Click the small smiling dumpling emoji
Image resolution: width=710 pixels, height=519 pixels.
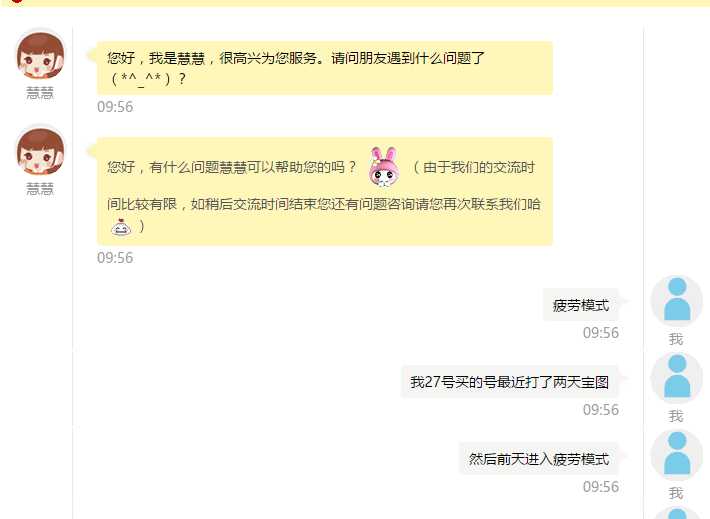[120, 226]
